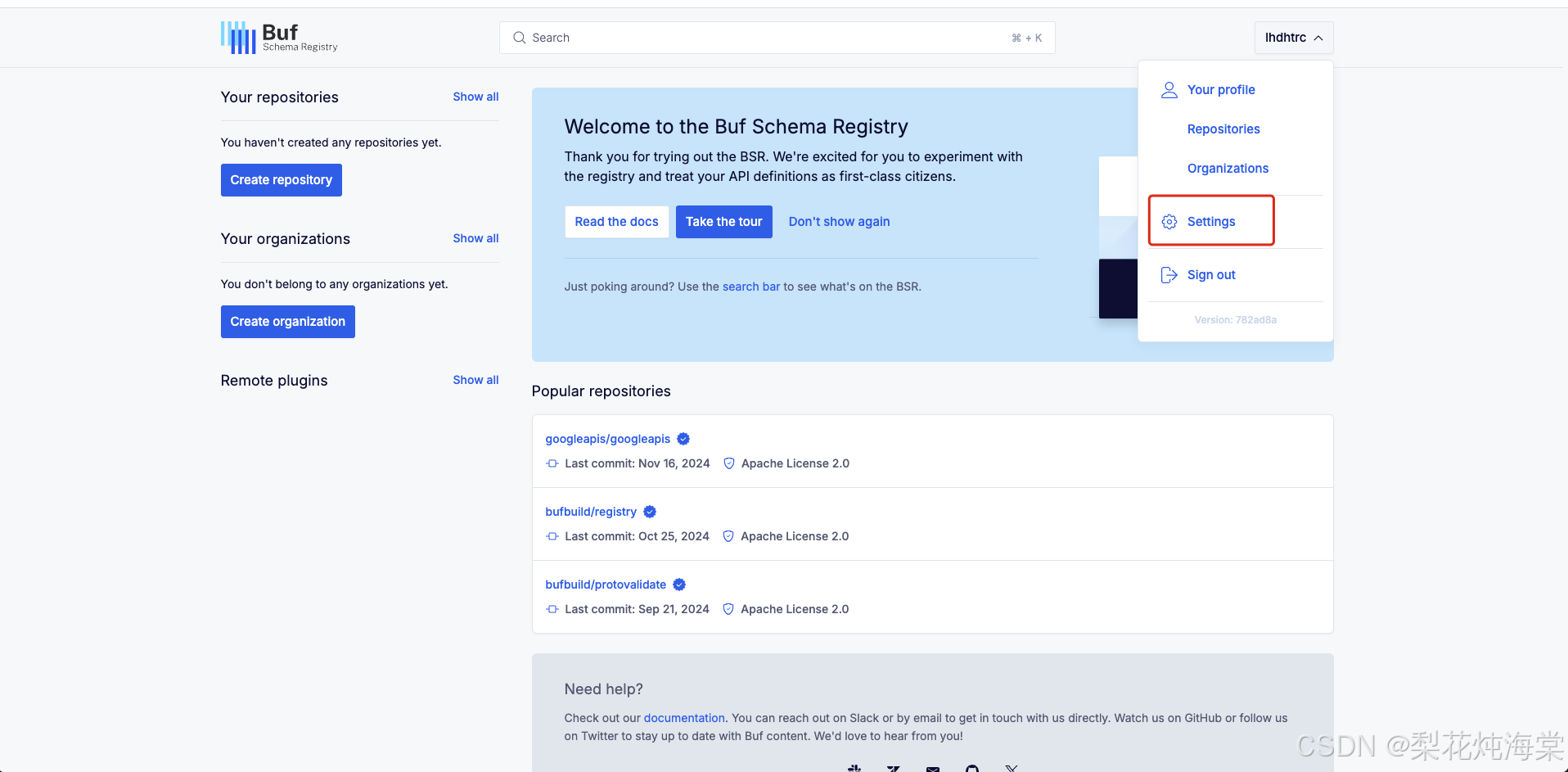The image size is (1568, 772).
Task: Click commit icon on the Nov 16, 2024 row
Action: [552, 463]
